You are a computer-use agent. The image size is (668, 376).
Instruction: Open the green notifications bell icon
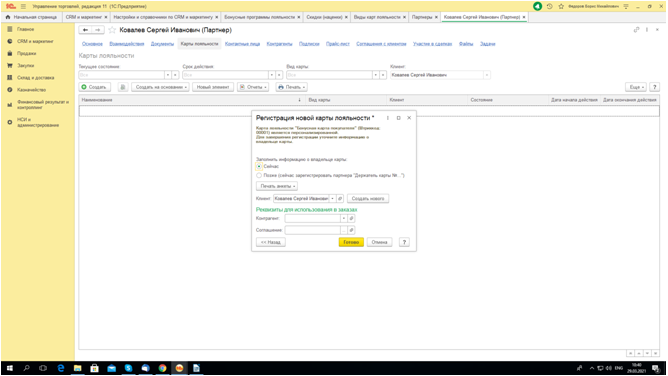pyautogui.click(x=538, y=6)
